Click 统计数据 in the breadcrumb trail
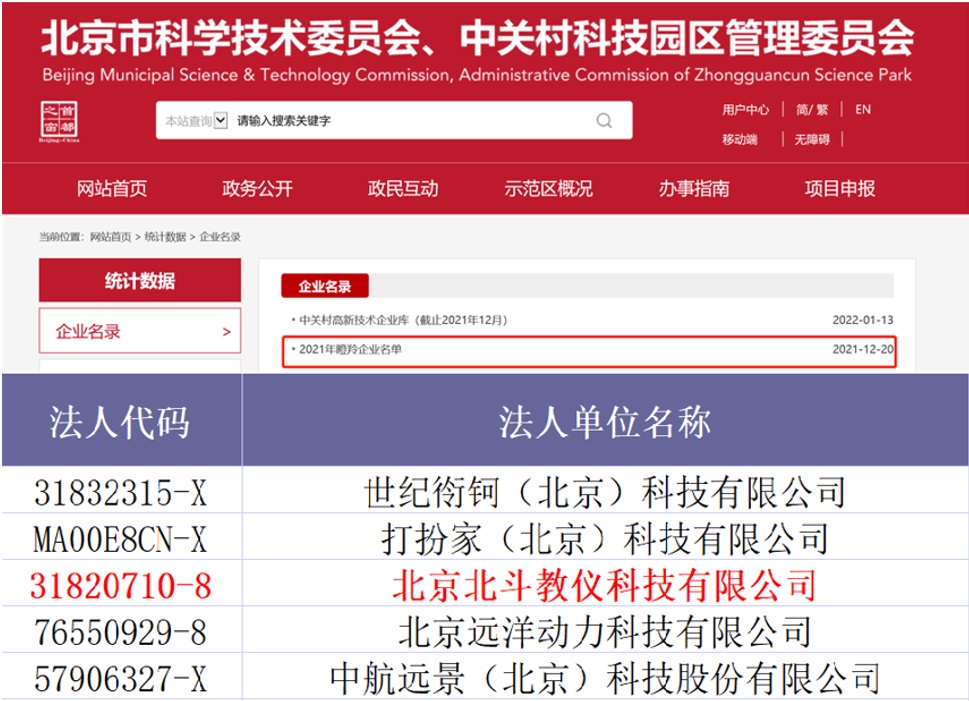This screenshot has width=969, height=701. pos(165,237)
